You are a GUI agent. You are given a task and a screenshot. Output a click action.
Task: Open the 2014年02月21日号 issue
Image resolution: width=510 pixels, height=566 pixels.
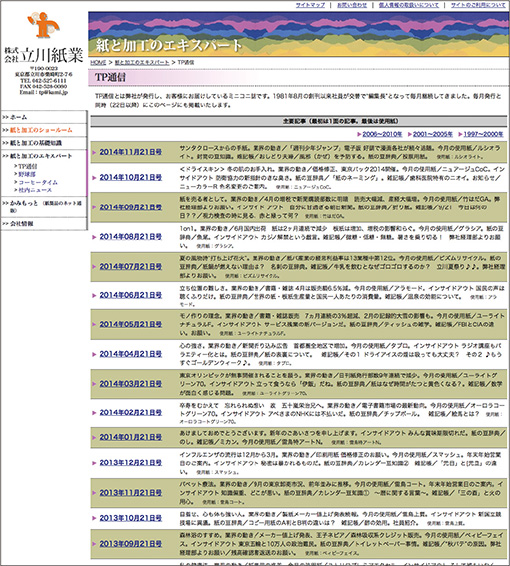pyautogui.click(x=131, y=412)
